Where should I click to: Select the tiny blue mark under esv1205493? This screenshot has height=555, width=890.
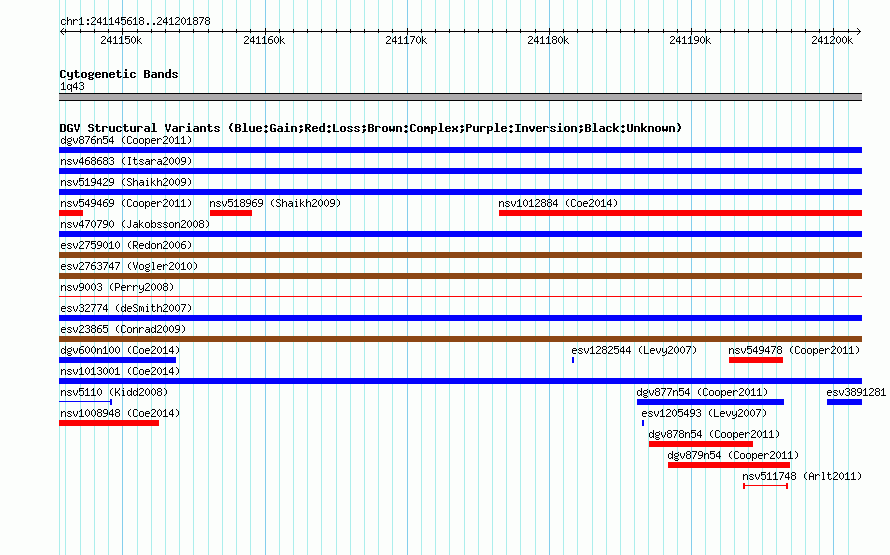coord(643,423)
